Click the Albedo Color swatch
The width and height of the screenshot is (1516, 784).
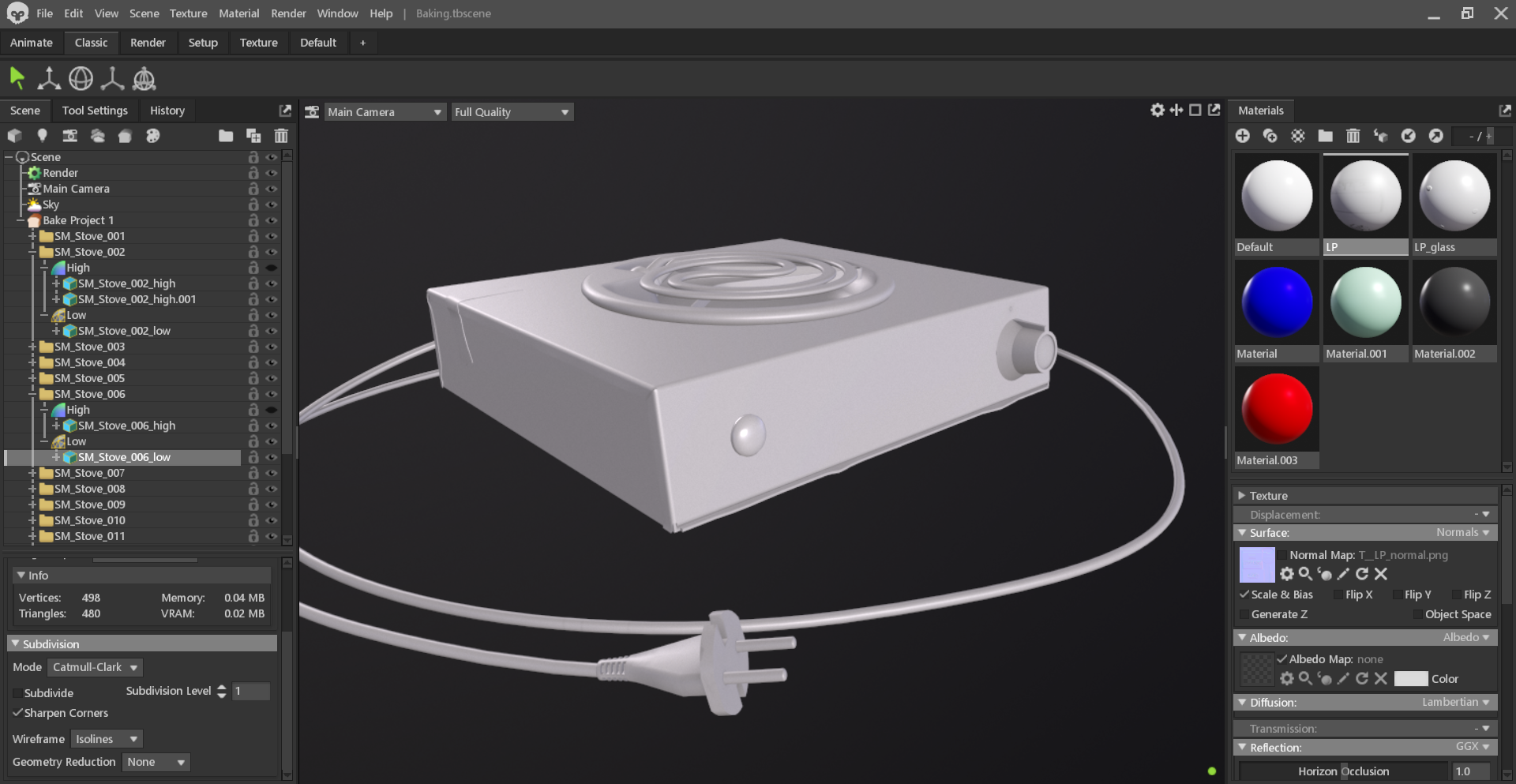point(1411,678)
